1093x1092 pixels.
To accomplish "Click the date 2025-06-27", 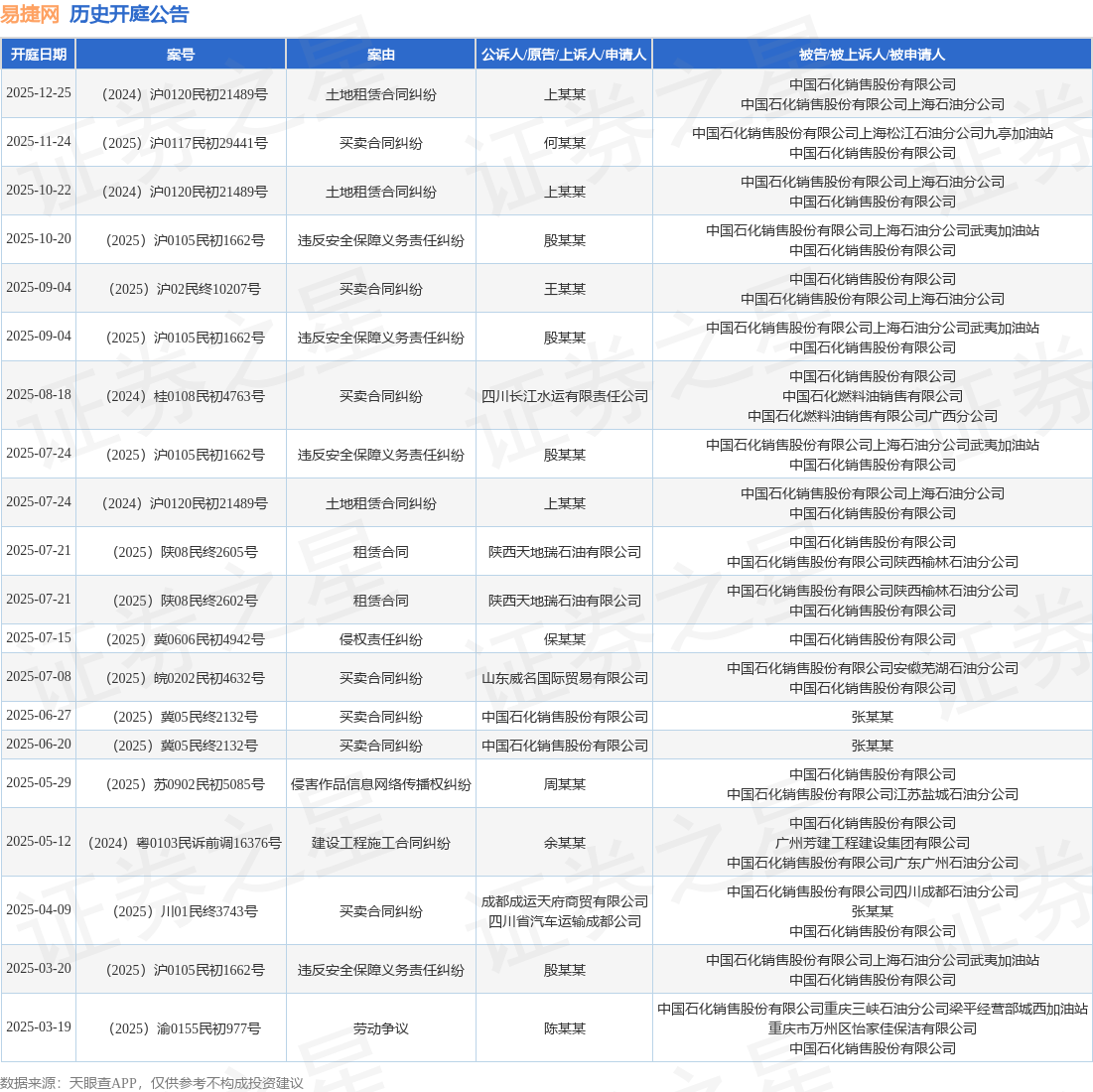I will [x=39, y=716].
